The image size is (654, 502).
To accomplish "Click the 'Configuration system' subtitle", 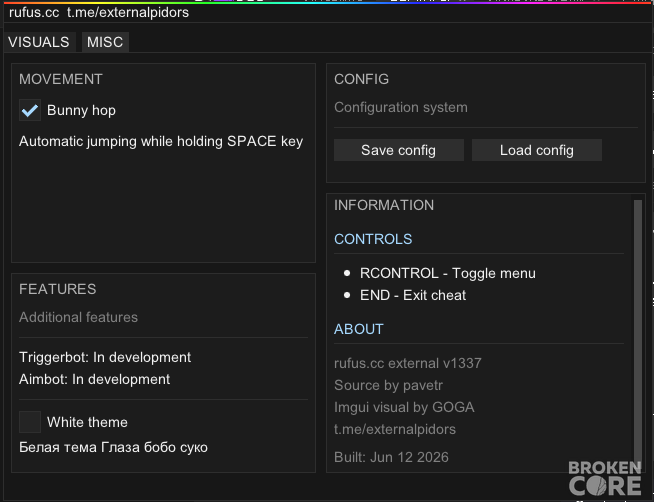I will point(401,107).
